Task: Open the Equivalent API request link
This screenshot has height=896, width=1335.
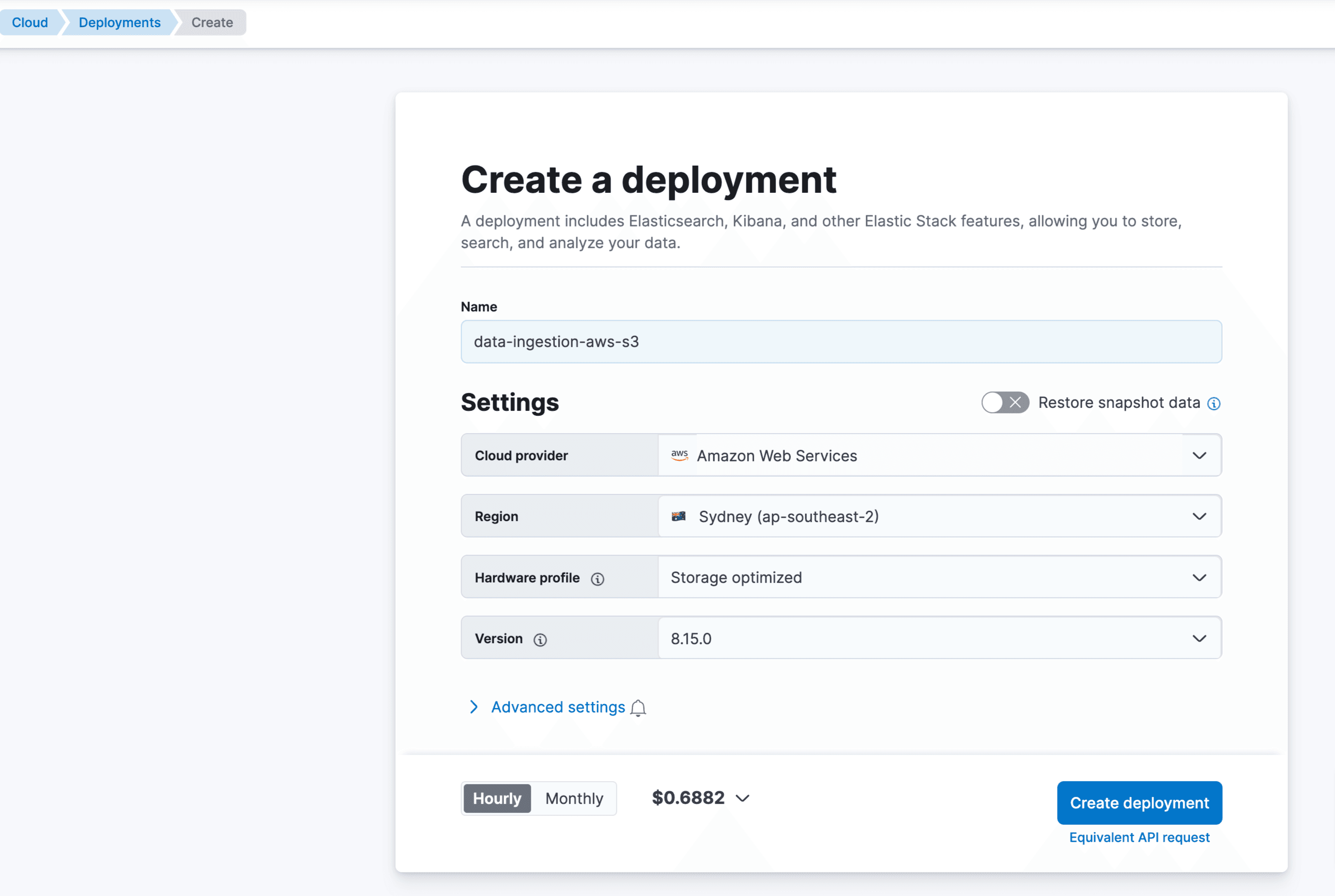Action: pos(1139,837)
